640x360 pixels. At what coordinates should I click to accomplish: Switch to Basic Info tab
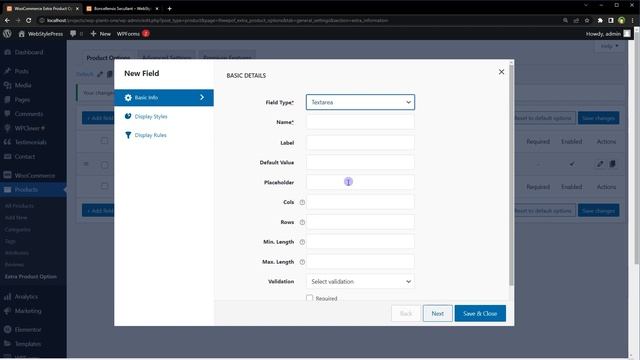click(164, 98)
